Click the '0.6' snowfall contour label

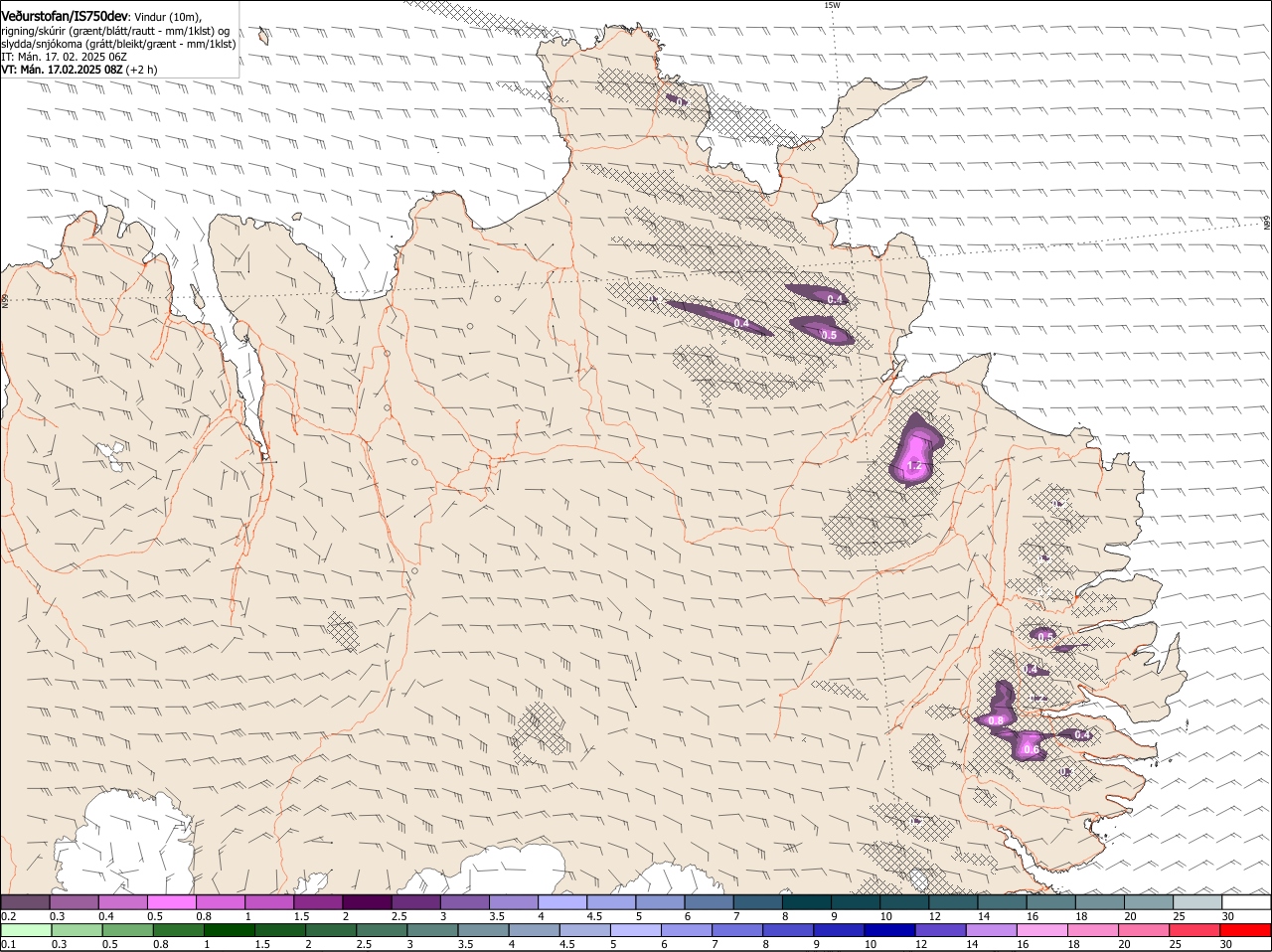coord(1031,749)
